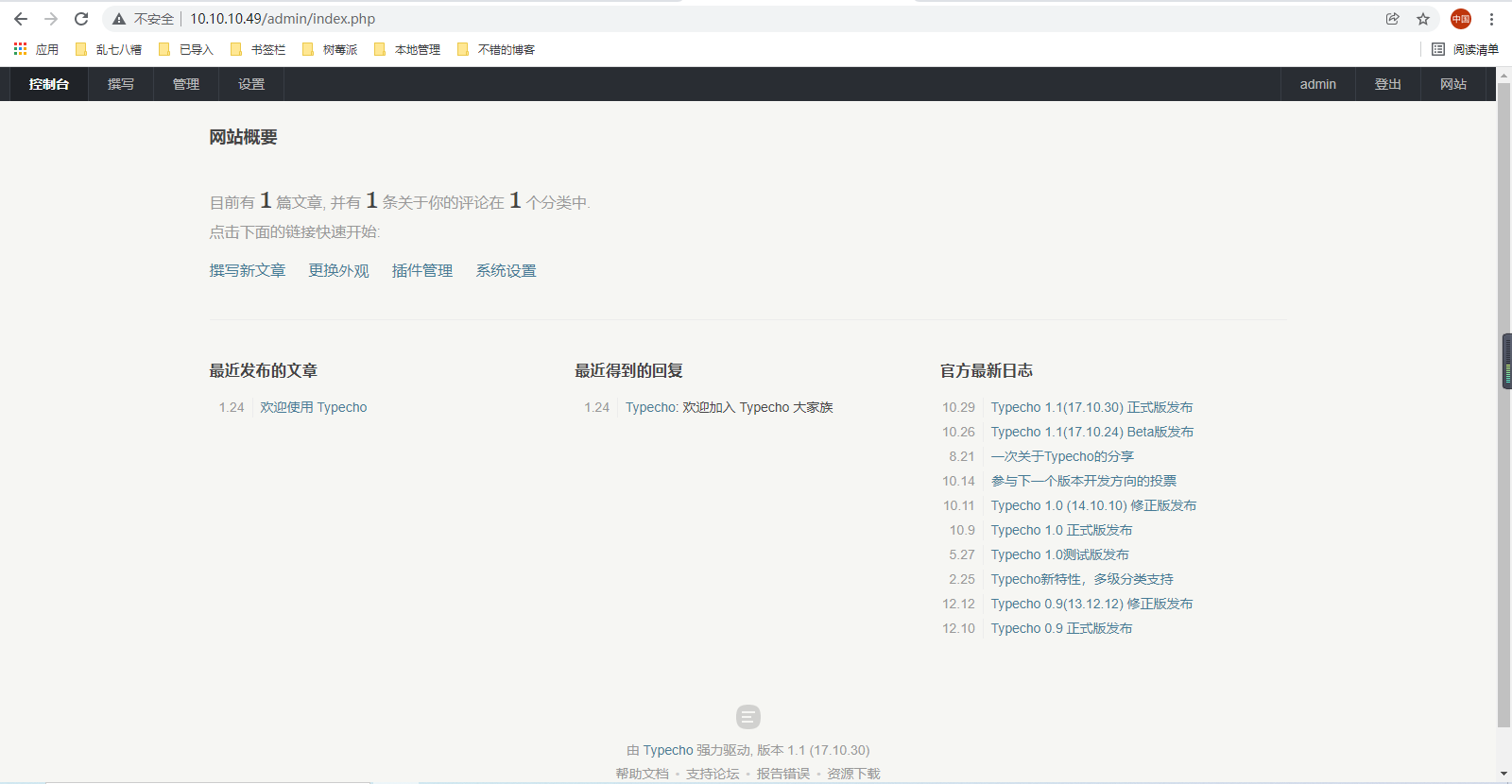Open the 不错的博客 bookmark folder
1512x784 pixels.
[x=496, y=49]
